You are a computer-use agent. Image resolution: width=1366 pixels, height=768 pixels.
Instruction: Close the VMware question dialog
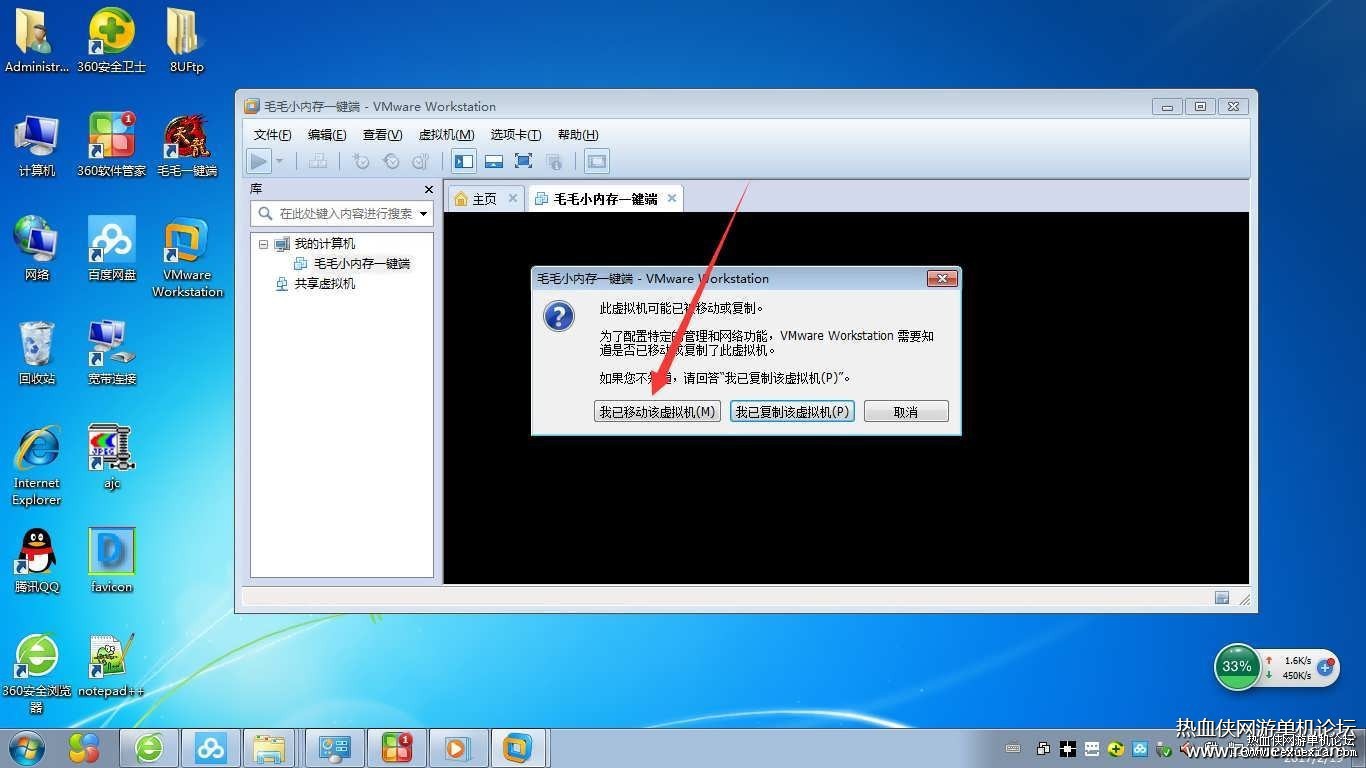(942, 278)
